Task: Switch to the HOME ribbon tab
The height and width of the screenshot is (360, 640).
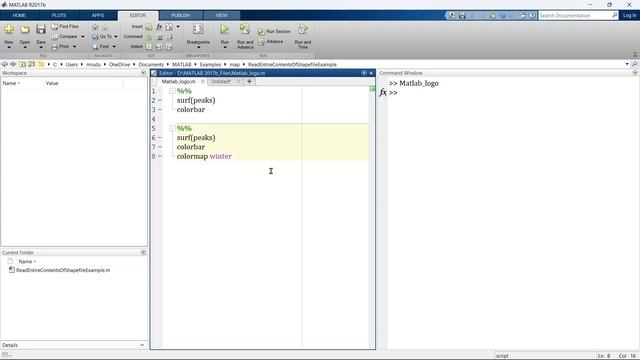Action: click(x=19, y=16)
